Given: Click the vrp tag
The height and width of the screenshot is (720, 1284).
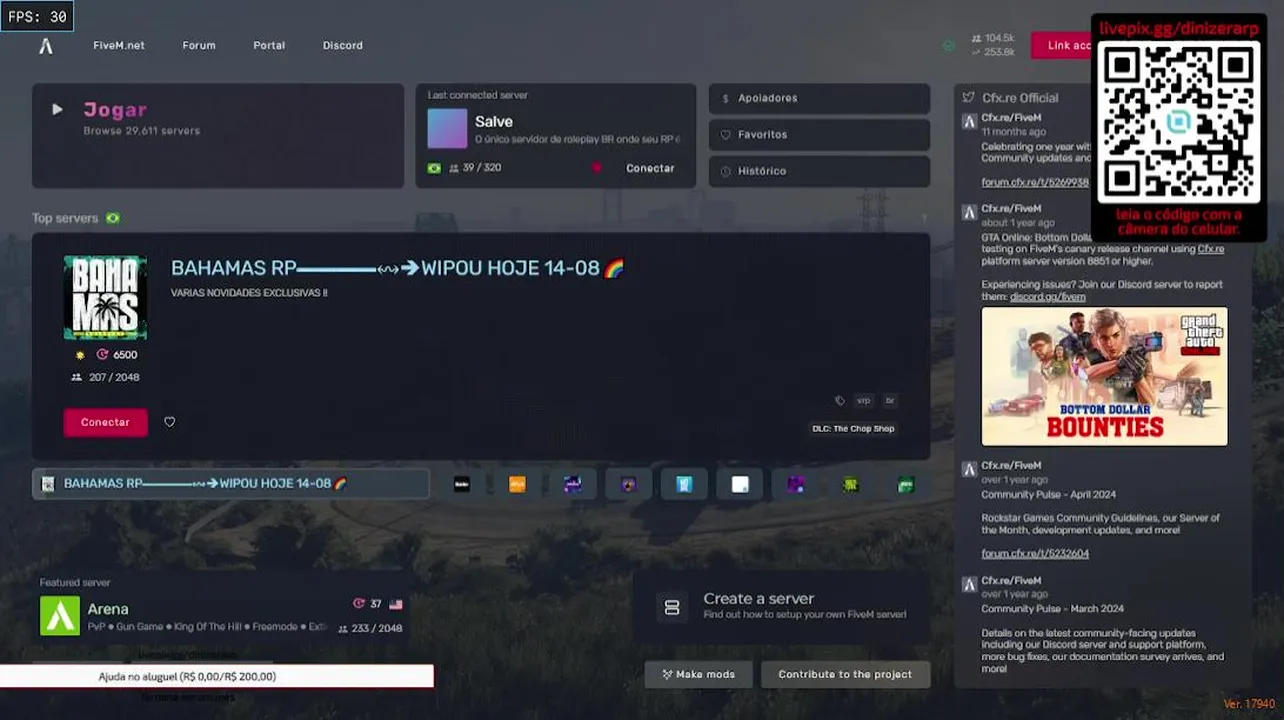Looking at the screenshot, I should (864, 400).
